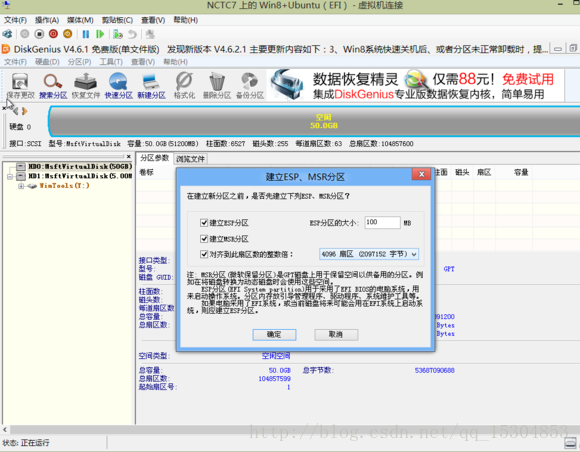Close the 建立ESP、MSR分区 dialog
580x452 pixels.
pyautogui.click(x=421, y=174)
